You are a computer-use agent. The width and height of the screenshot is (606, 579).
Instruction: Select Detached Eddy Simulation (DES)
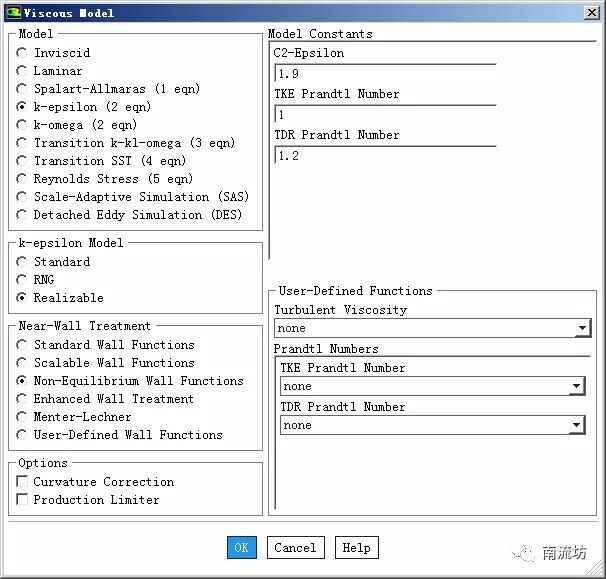point(22,215)
